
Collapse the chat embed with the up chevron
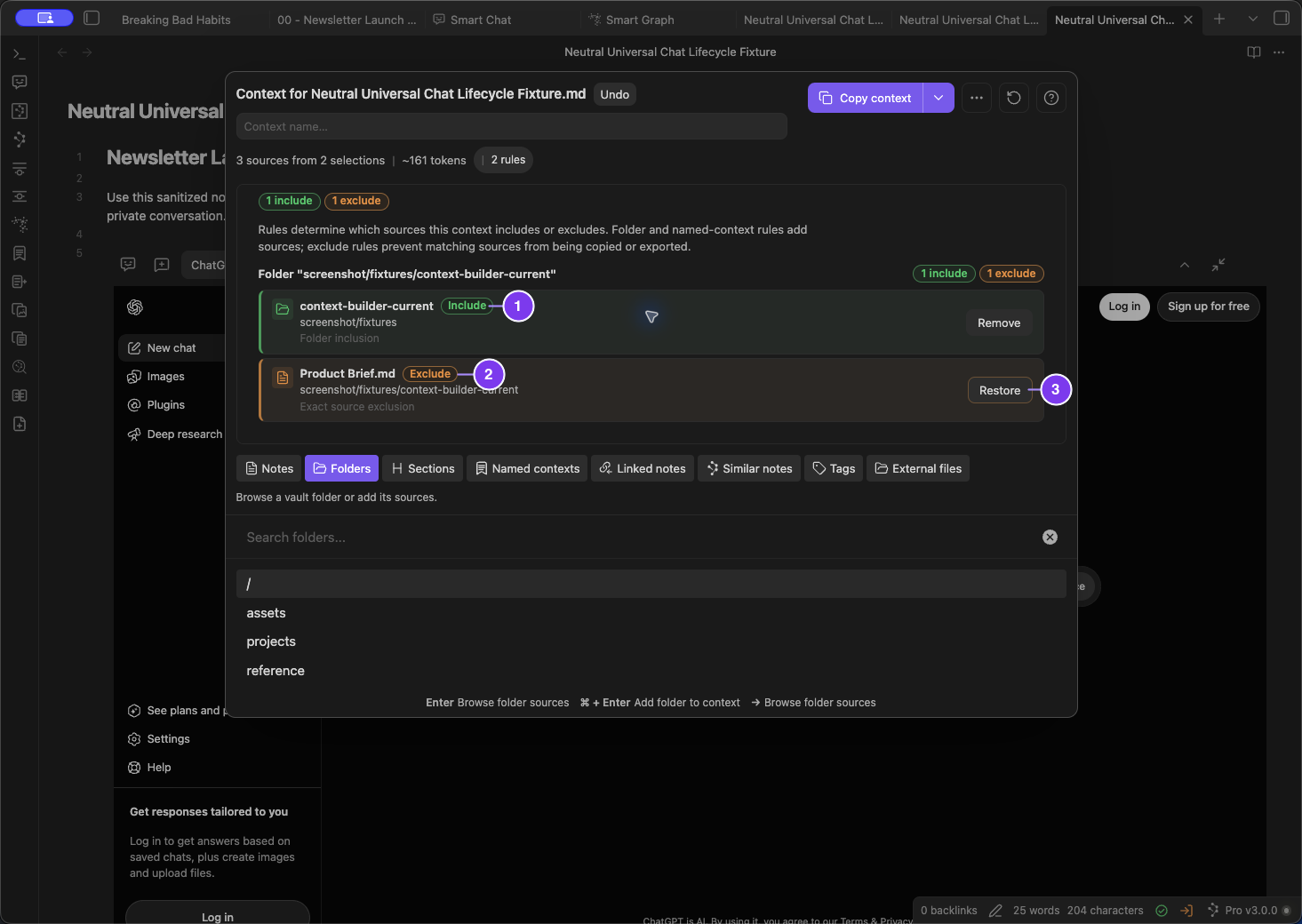coord(1185,265)
